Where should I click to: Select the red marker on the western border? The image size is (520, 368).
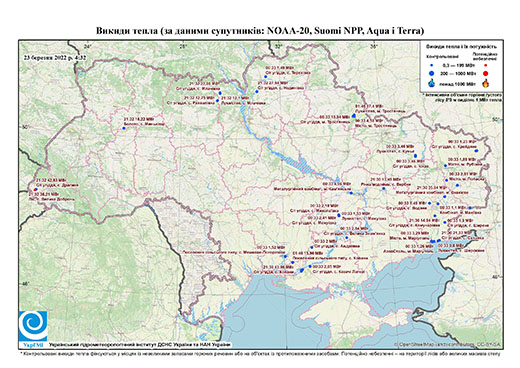[36, 189]
